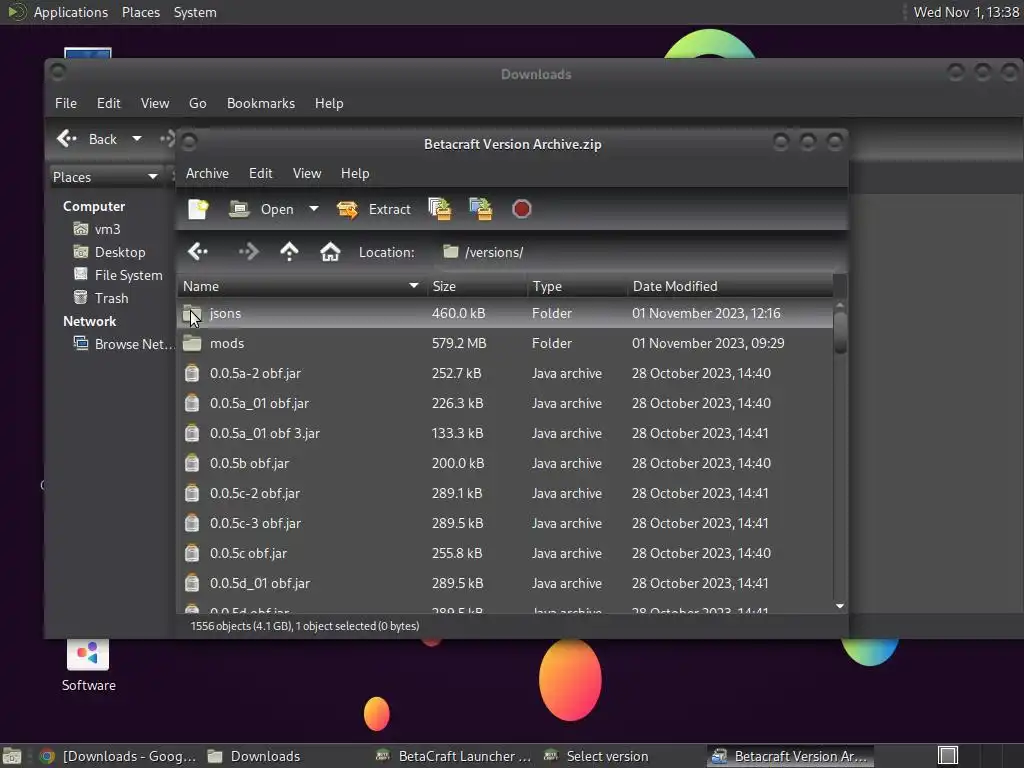
Task: Select 0.0.5c-3 obf.jar file icon
Action: 192,524
